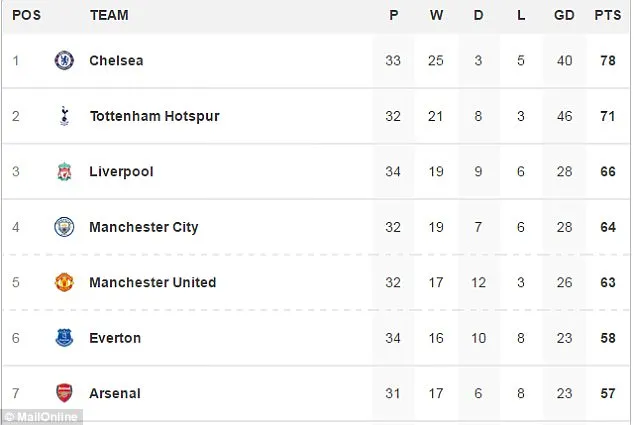Click the Tottenham Hotspur crest icon
Viewport: 634px width, 425px height.
coord(65,116)
